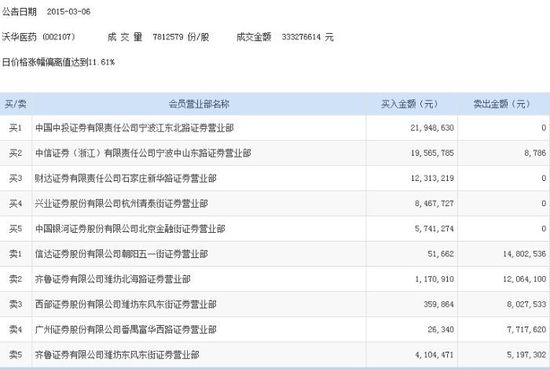
Task: Select the 卖4 row label
Action: click(x=15, y=330)
